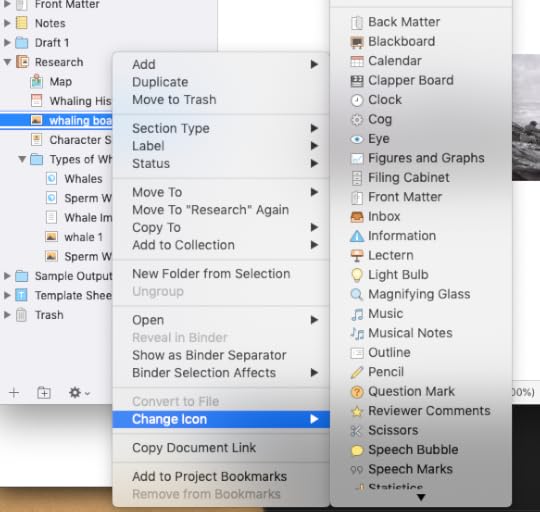Choose Move to Trash from context menu
540x512 pixels.
[221, 100]
